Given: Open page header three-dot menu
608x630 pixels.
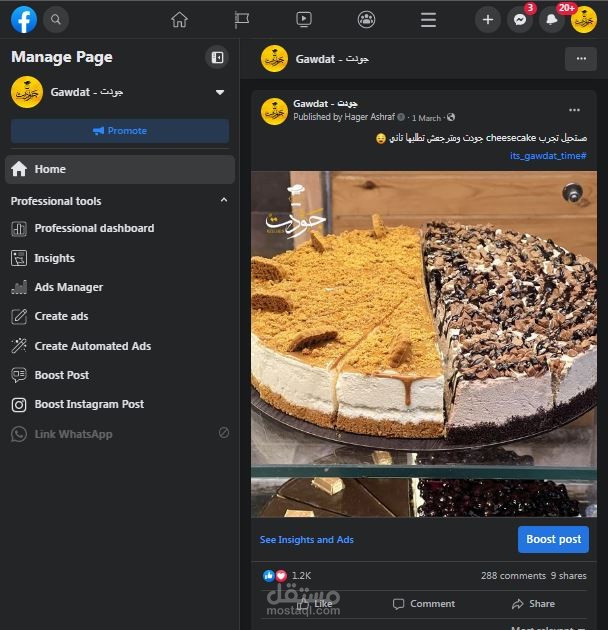Looking at the screenshot, I should (x=581, y=59).
